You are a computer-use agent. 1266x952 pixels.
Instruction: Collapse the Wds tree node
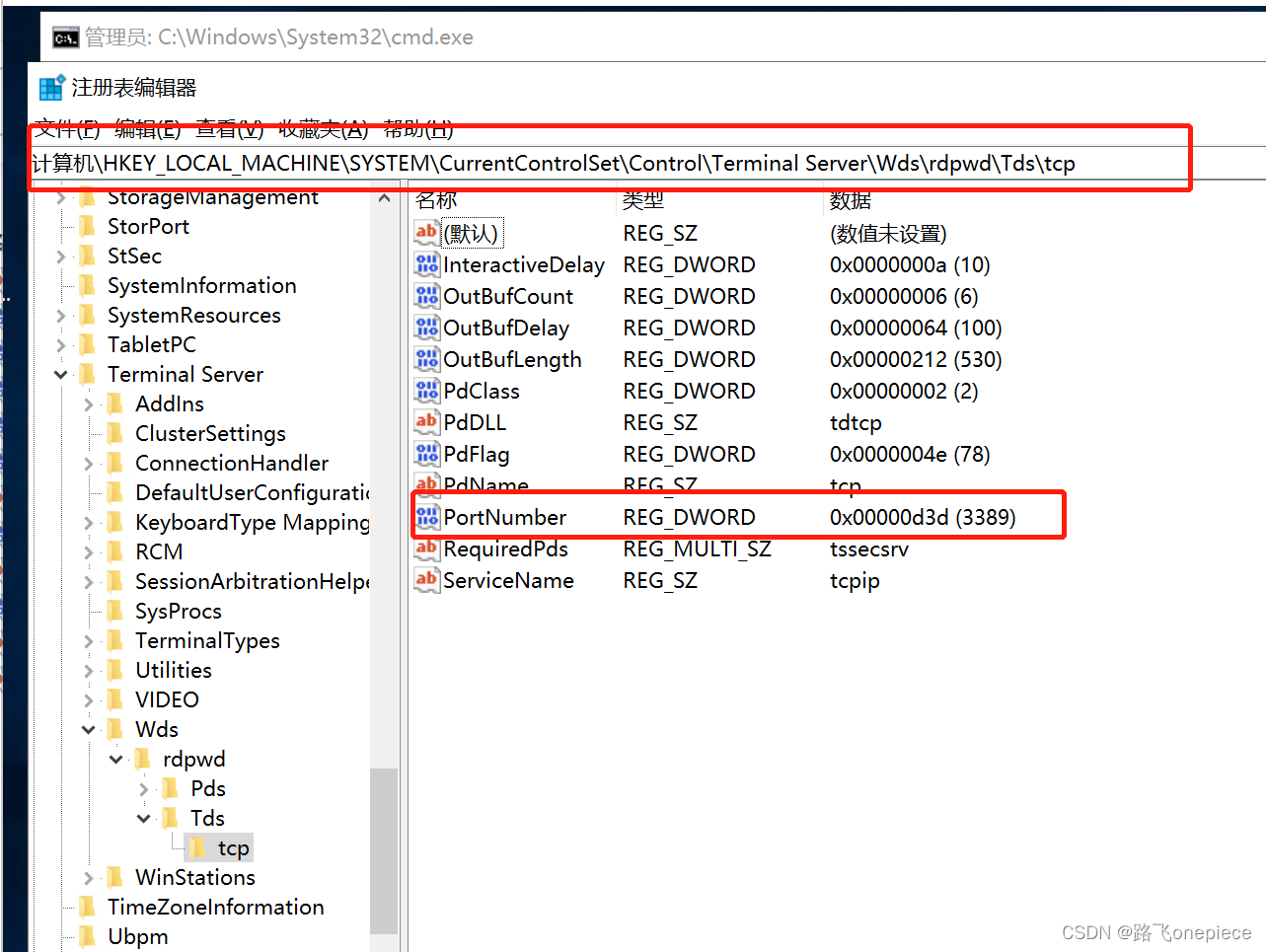point(89,729)
